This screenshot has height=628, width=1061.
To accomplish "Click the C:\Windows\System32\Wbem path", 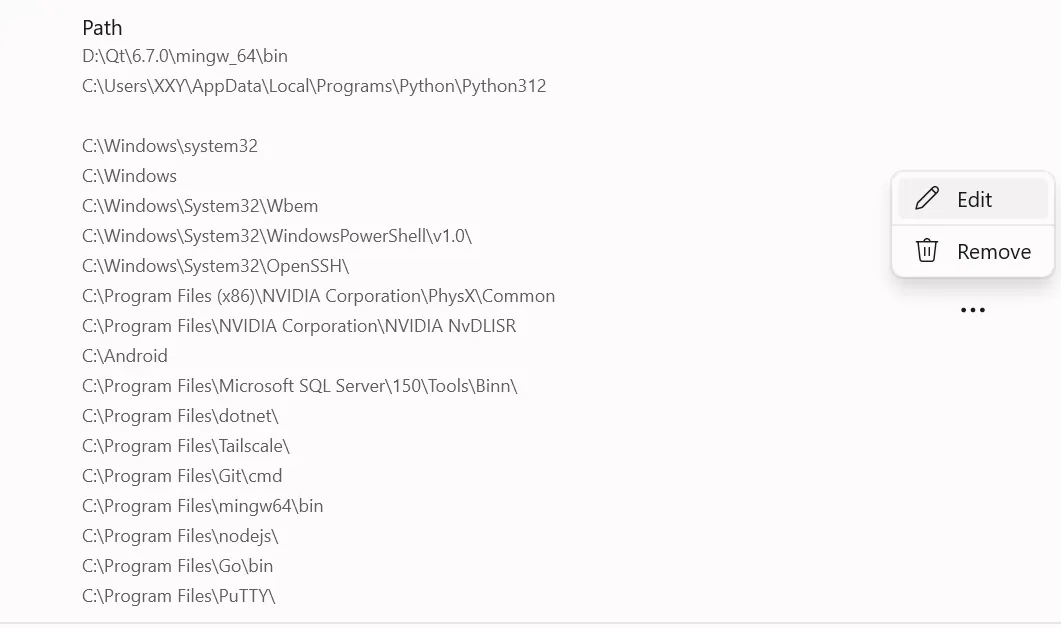I will pos(200,206).
